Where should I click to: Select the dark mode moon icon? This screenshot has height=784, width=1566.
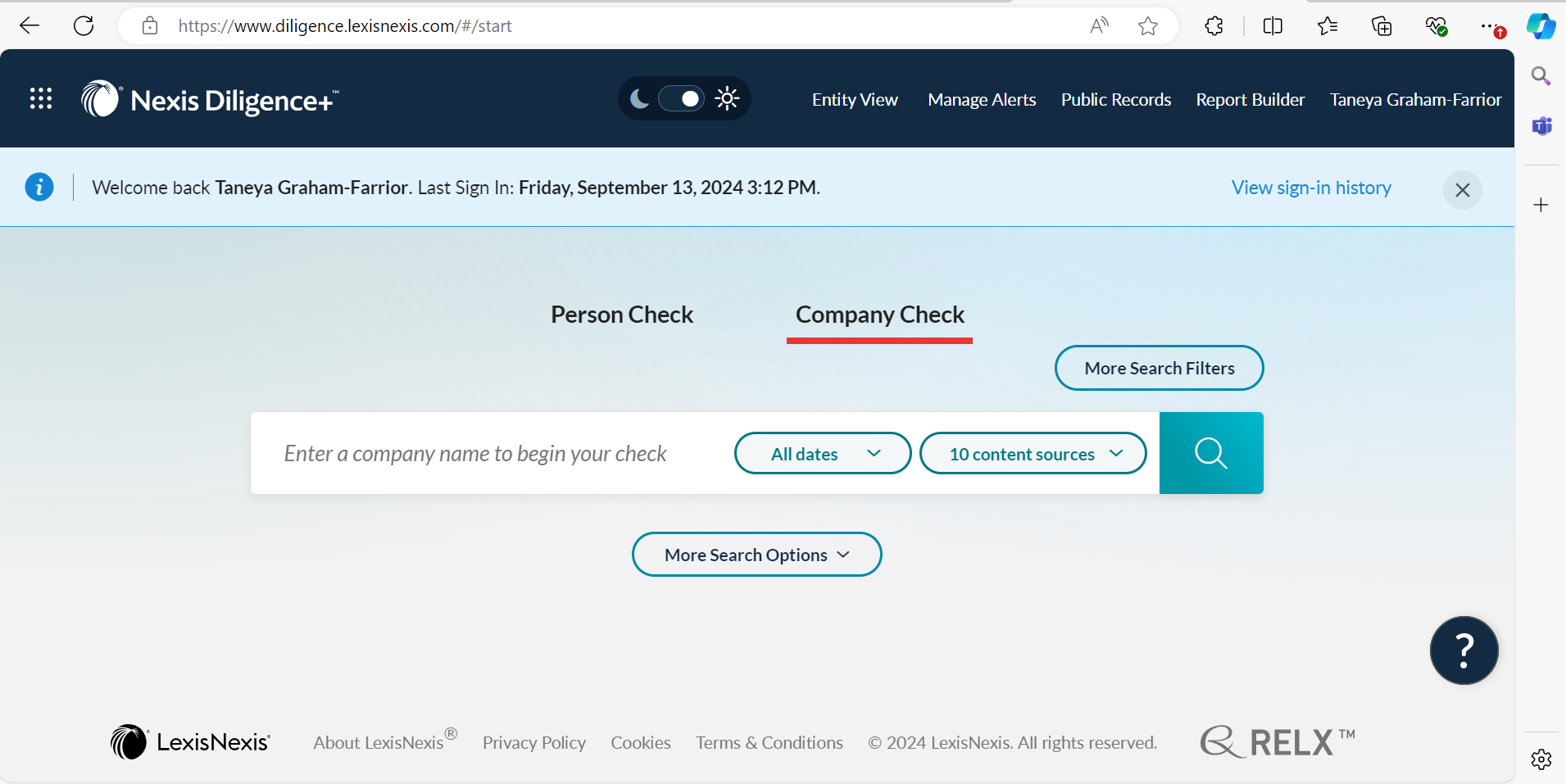coord(639,99)
